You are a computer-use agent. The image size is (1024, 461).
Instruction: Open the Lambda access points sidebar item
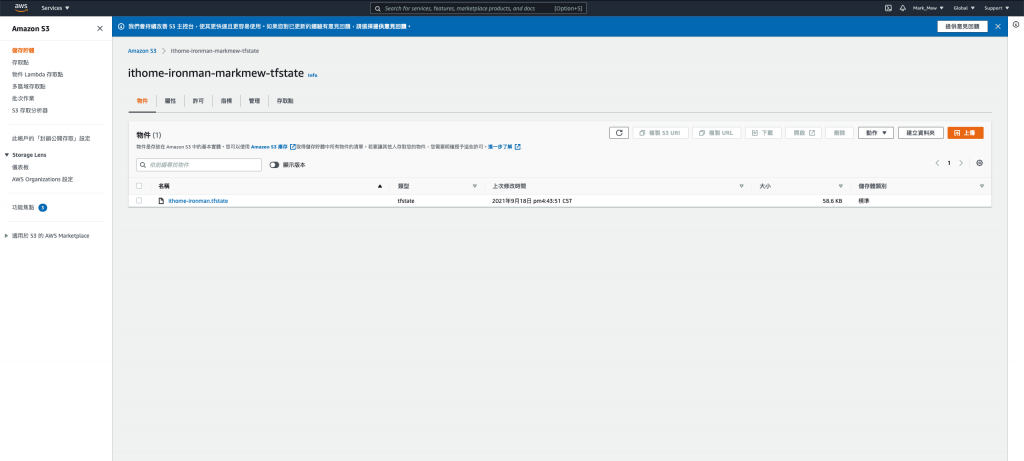[37, 74]
